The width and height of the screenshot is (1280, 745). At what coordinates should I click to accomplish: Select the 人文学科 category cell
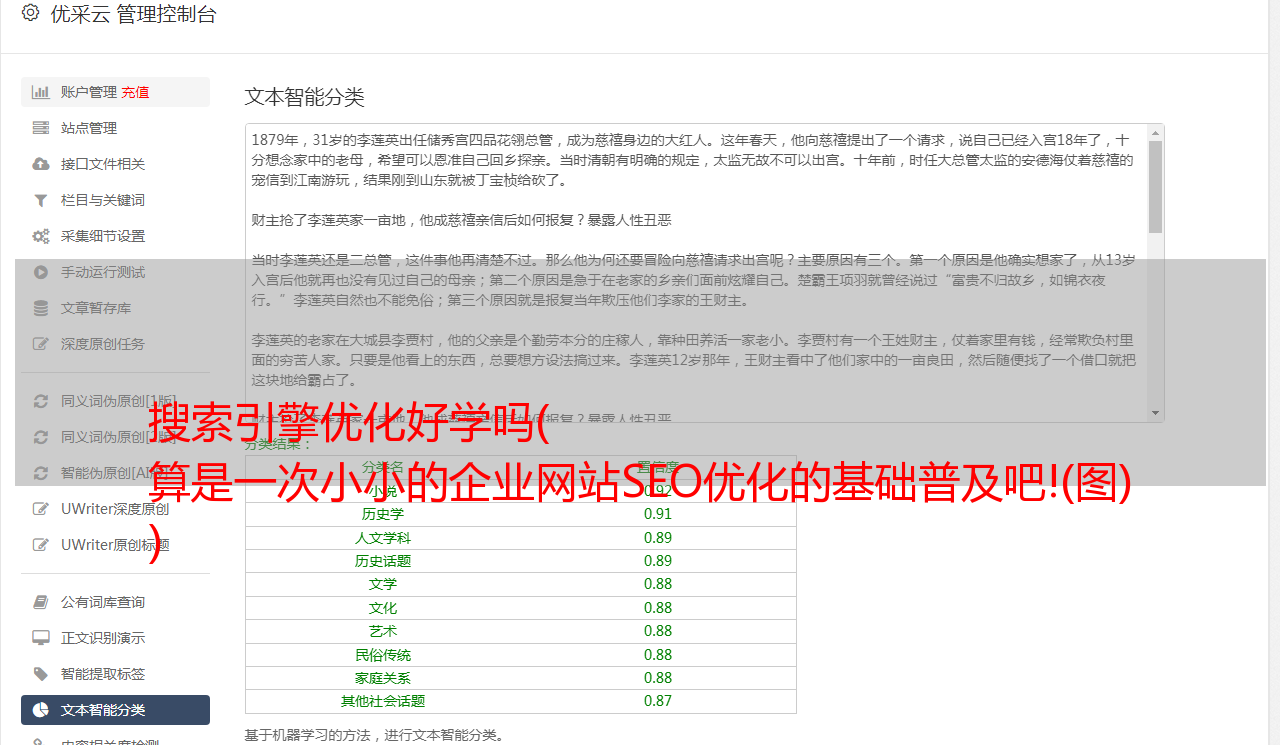(383, 538)
